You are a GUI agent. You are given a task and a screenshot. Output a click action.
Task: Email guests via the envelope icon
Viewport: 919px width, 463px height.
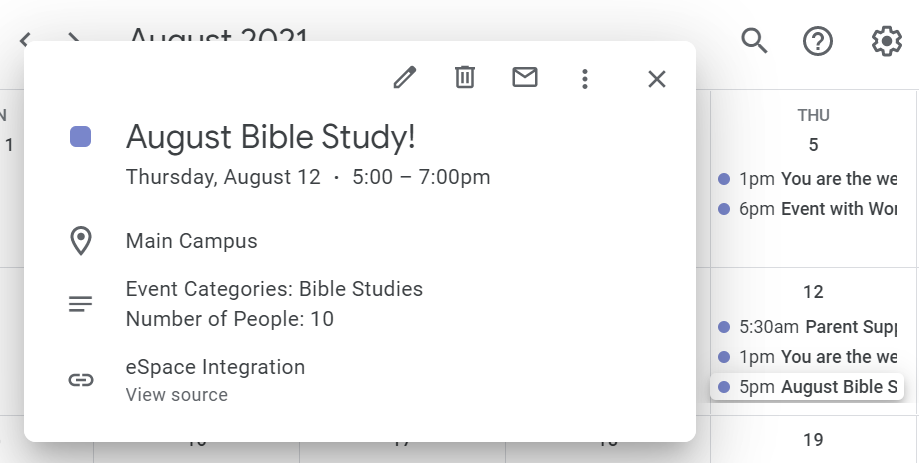point(525,78)
